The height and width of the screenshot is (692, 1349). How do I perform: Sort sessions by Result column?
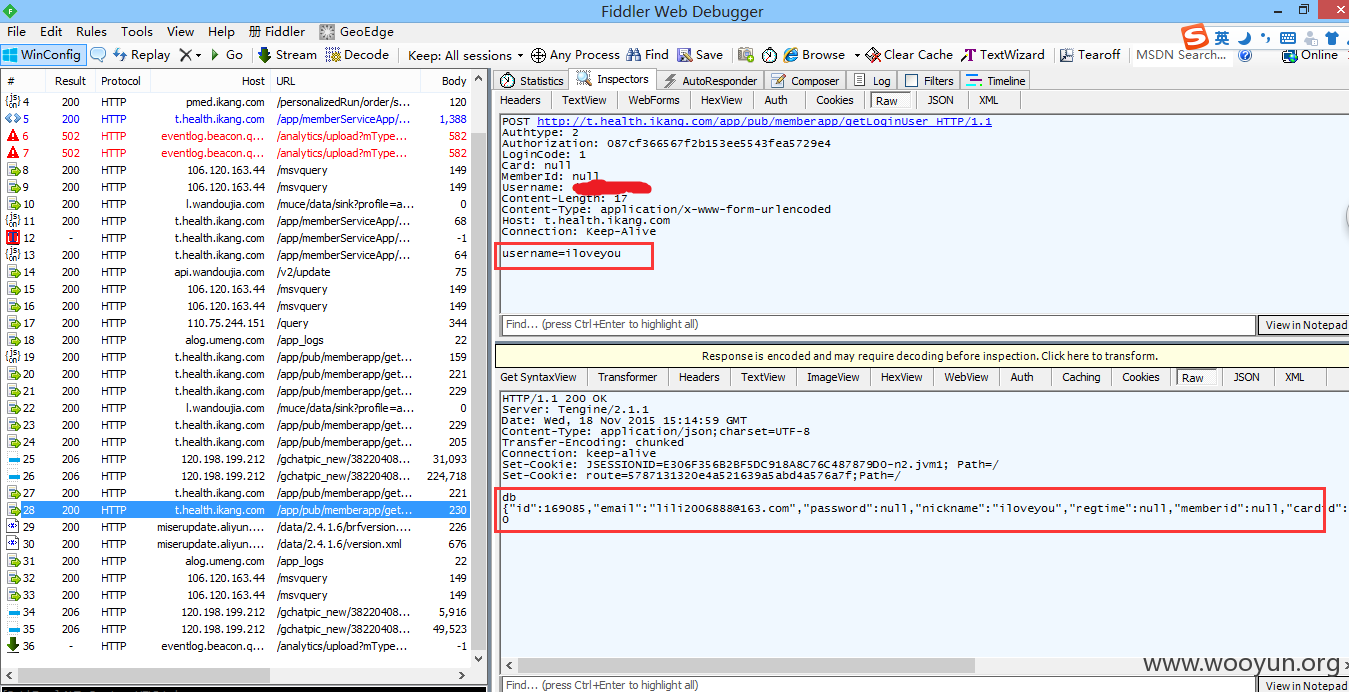pos(70,81)
